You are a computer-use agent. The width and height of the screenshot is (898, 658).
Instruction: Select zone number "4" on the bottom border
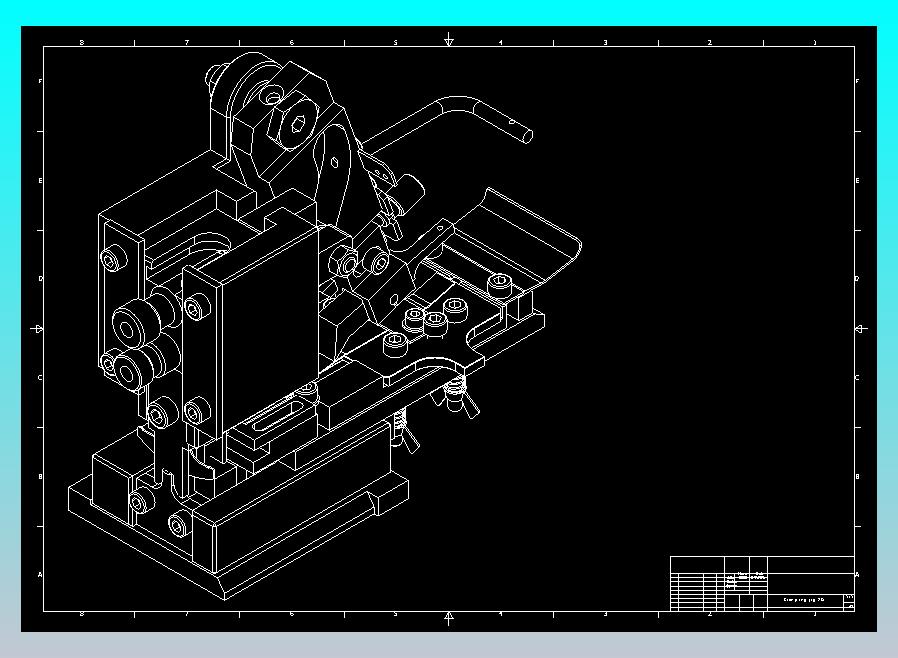click(501, 614)
